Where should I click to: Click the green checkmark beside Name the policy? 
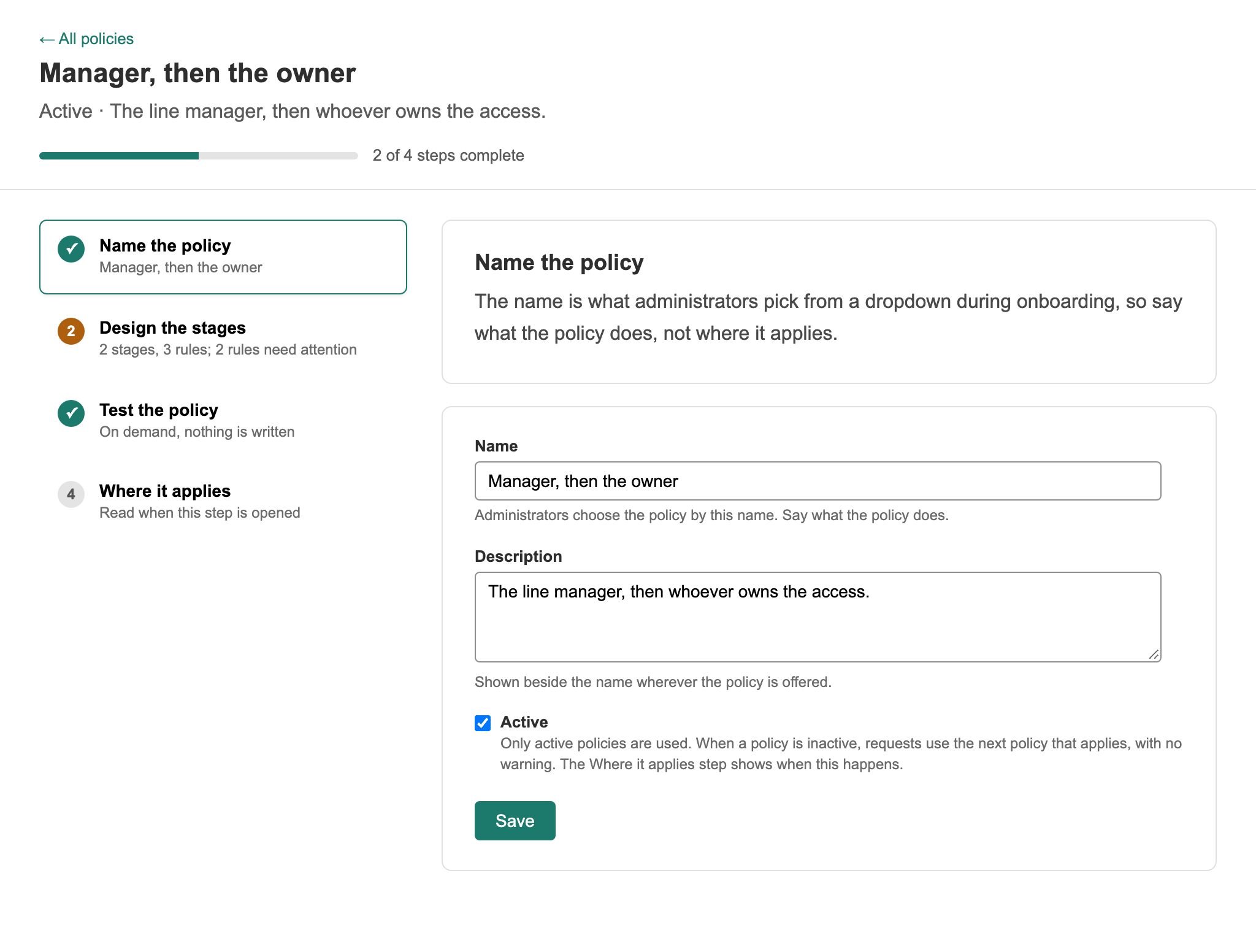click(71, 249)
